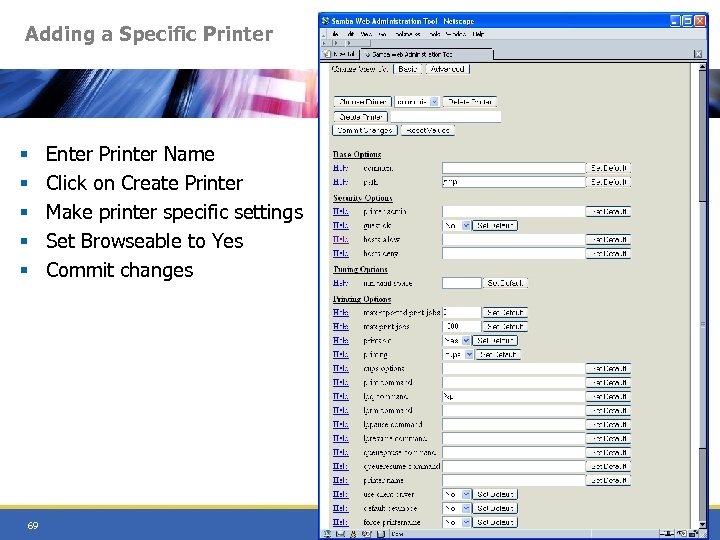Open the Bookmarks menu
The height and width of the screenshot is (540, 720).
click(x=408, y=34)
